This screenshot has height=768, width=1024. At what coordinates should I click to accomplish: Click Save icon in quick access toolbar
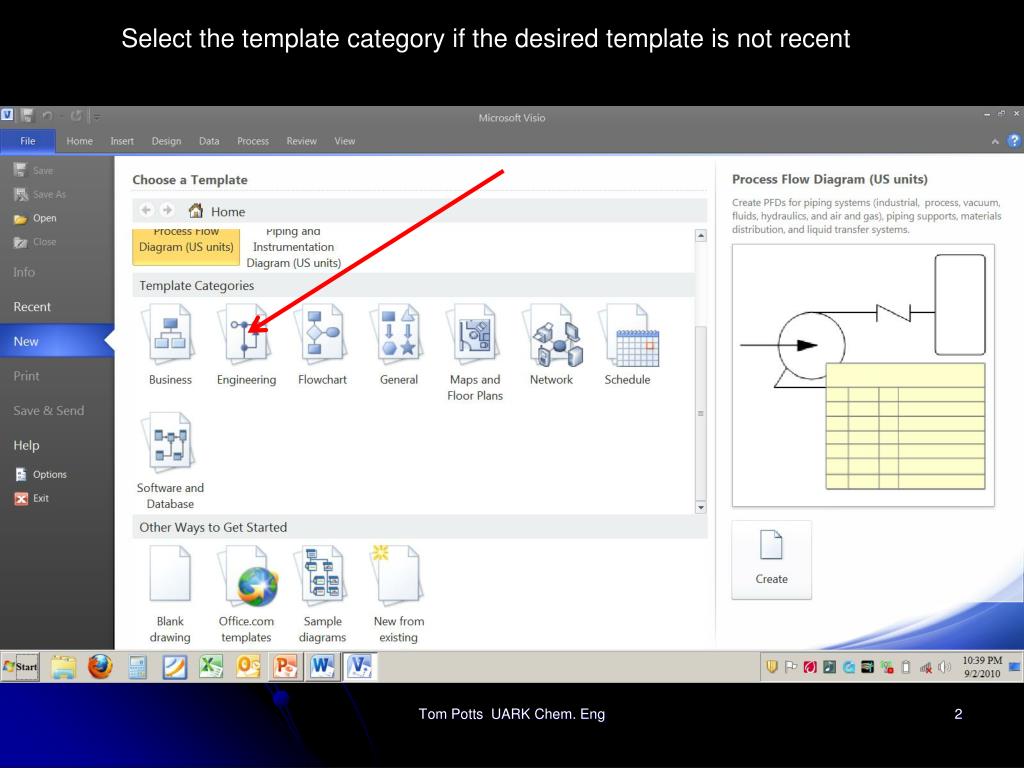click(x=27, y=116)
